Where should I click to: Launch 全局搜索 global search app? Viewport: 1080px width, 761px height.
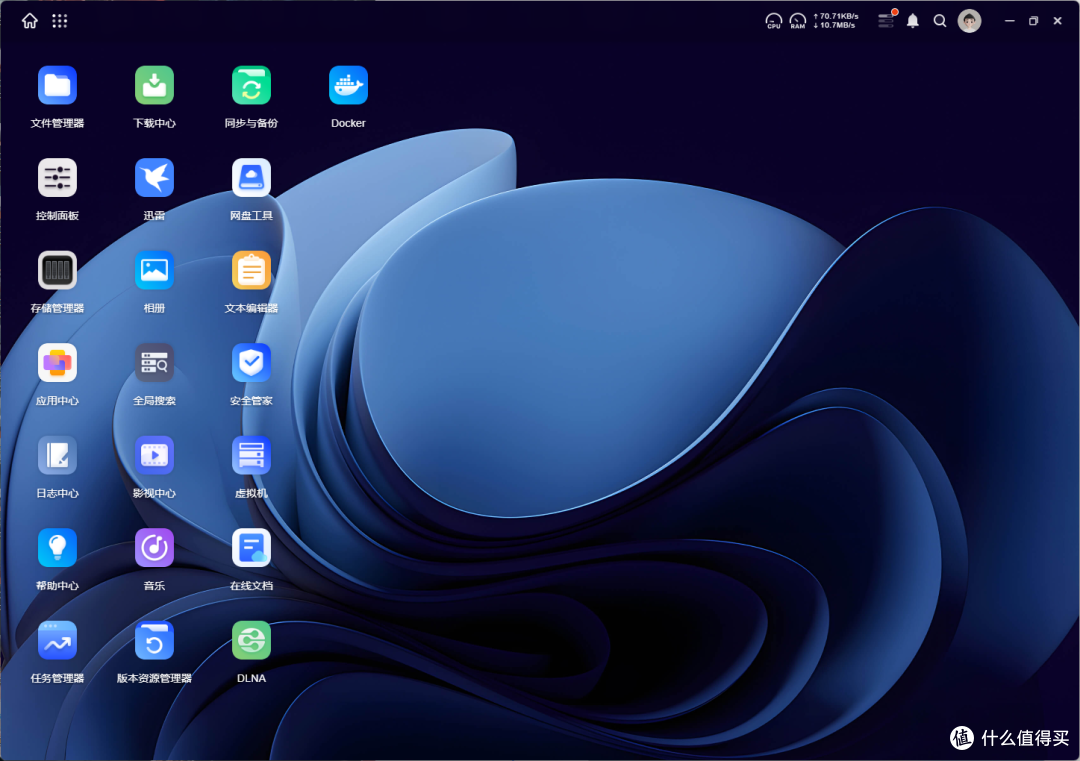point(154,363)
